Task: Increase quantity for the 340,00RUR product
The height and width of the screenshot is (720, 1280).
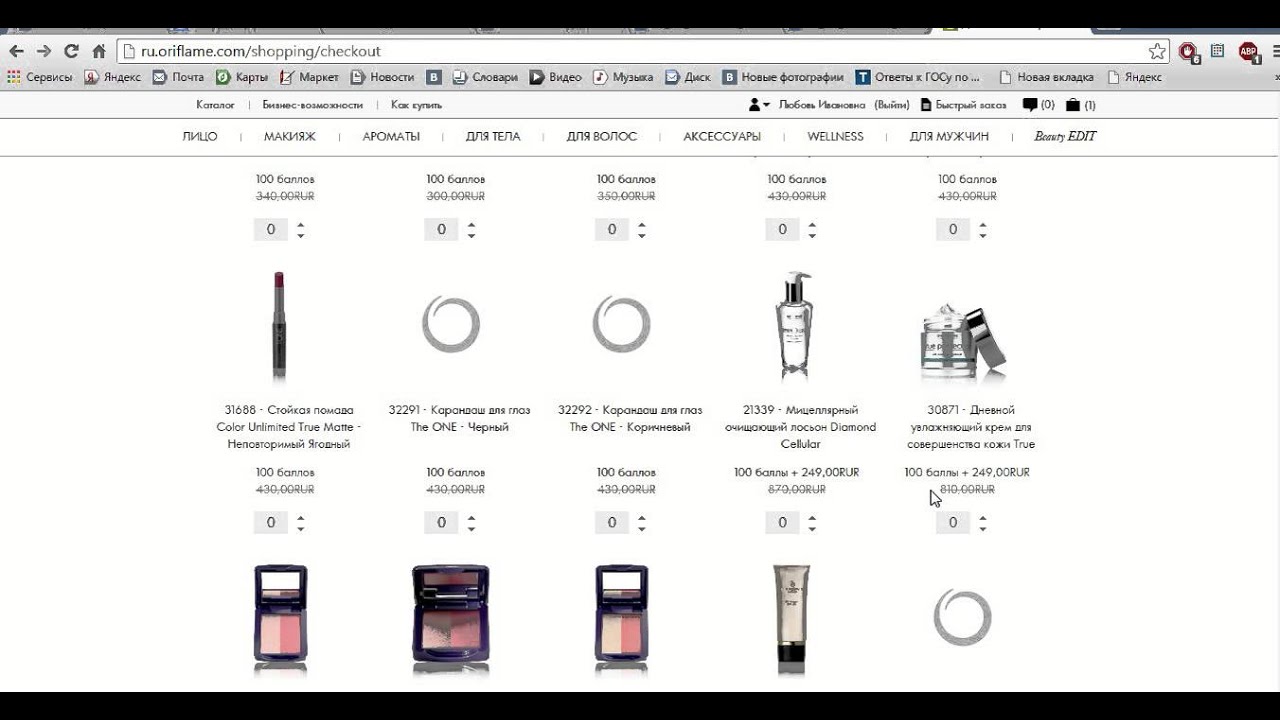Action: 301,225
